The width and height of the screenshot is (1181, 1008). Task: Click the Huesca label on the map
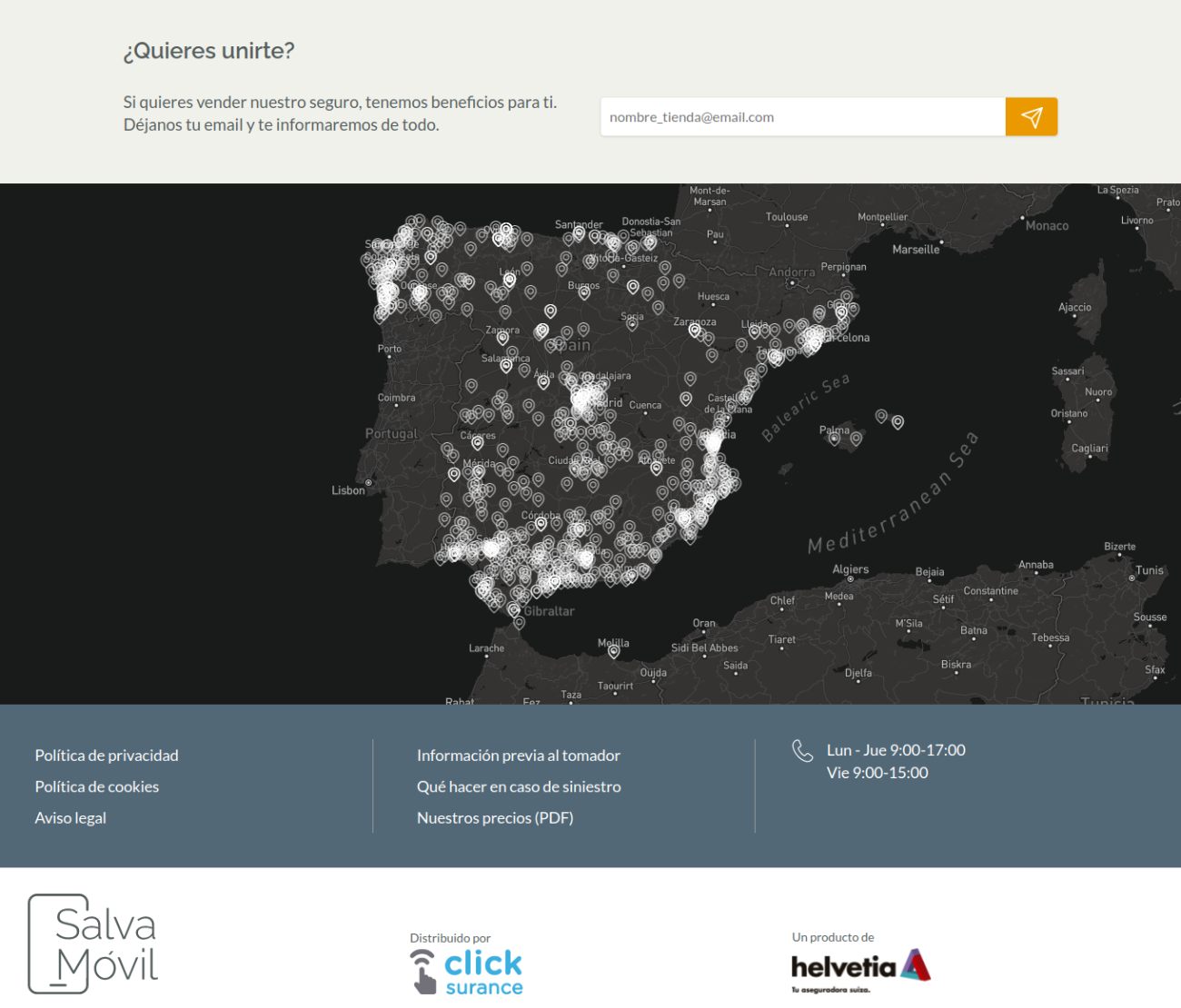pos(713,297)
